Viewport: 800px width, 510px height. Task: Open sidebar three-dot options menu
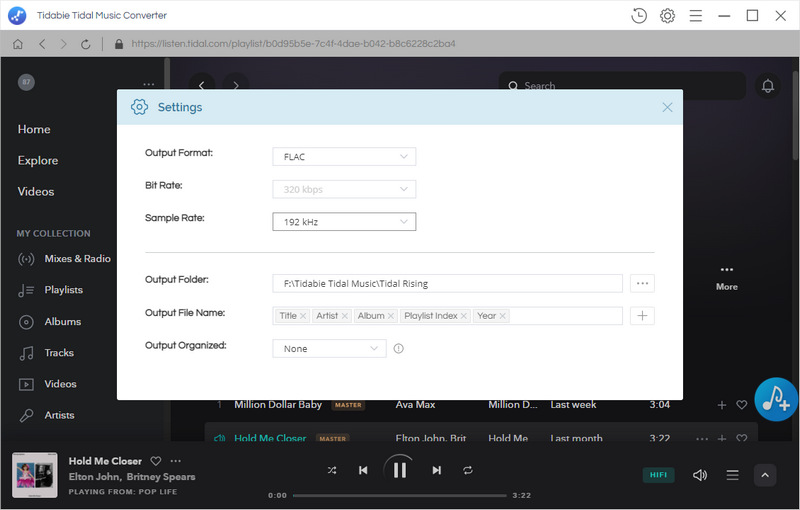pos(148,84)
